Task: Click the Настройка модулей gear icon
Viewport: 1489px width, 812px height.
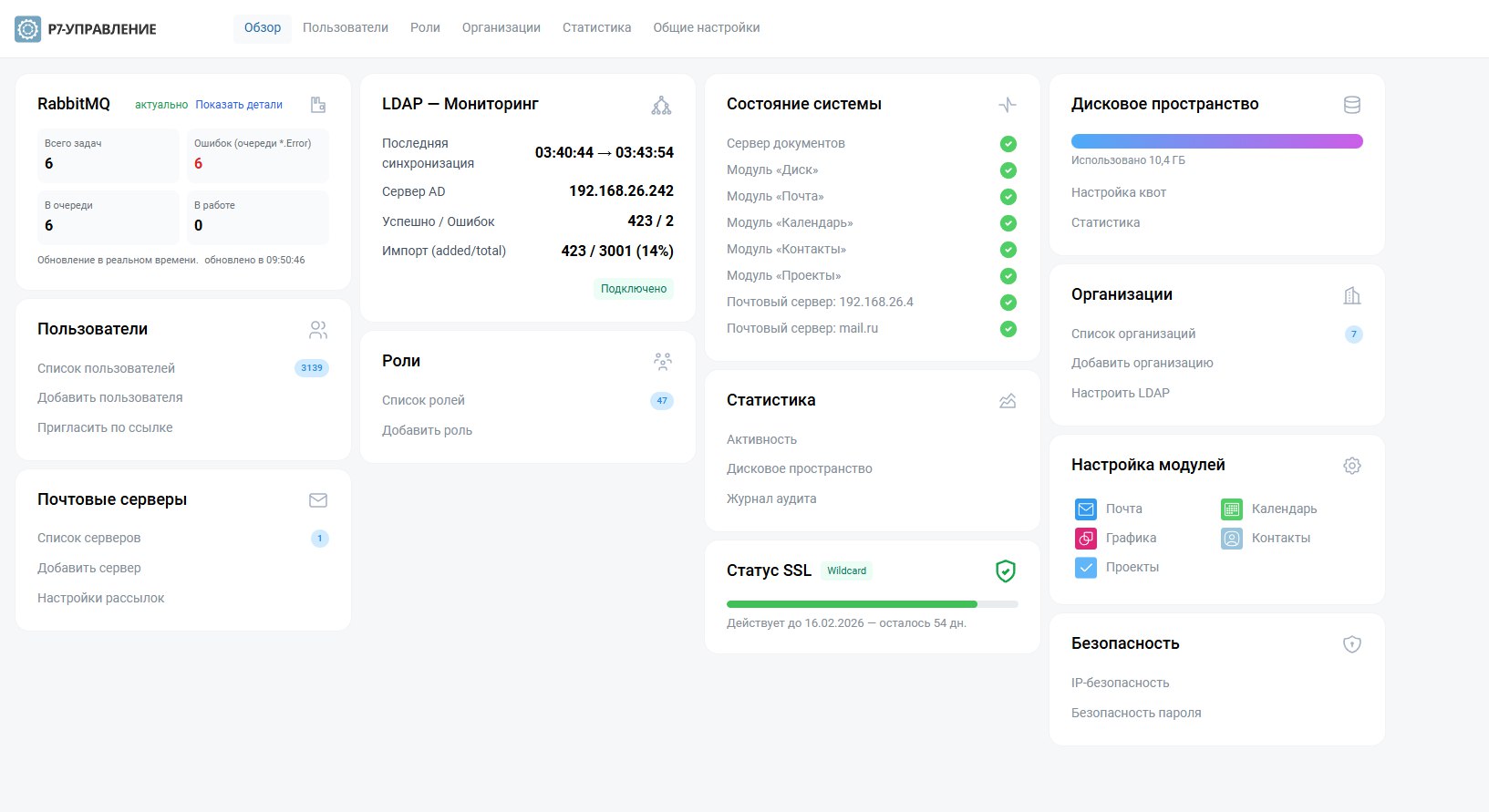Action: pos(1351,466)
